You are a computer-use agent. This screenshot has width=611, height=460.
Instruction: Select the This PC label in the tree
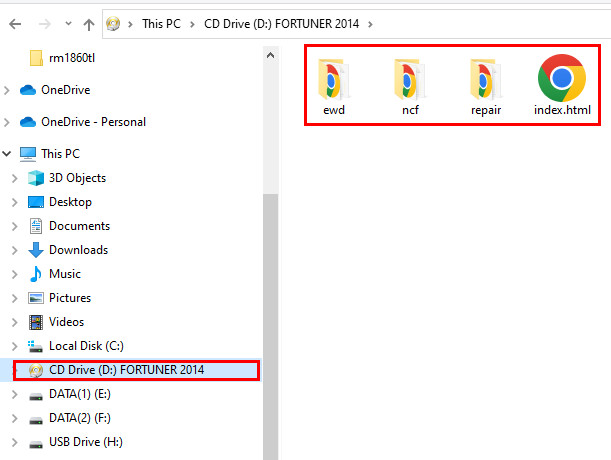click(x=60, y=154)
